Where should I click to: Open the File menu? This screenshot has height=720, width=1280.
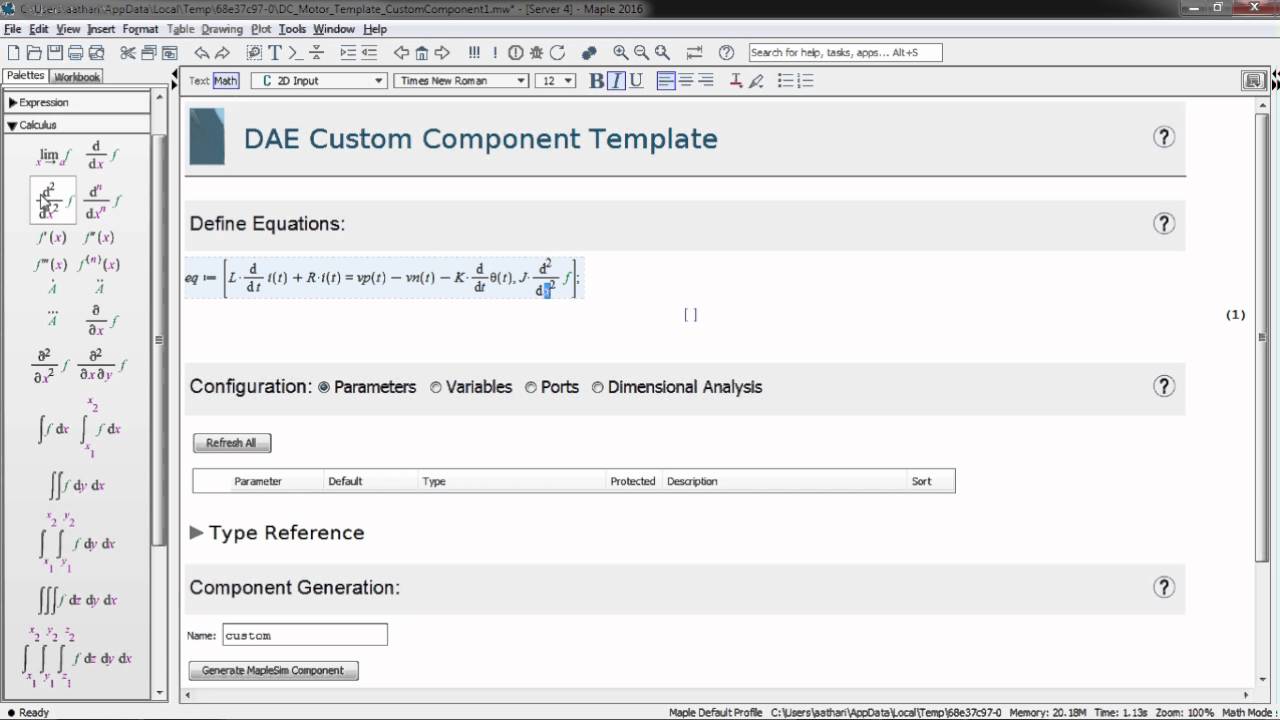(x=13, y=29)
